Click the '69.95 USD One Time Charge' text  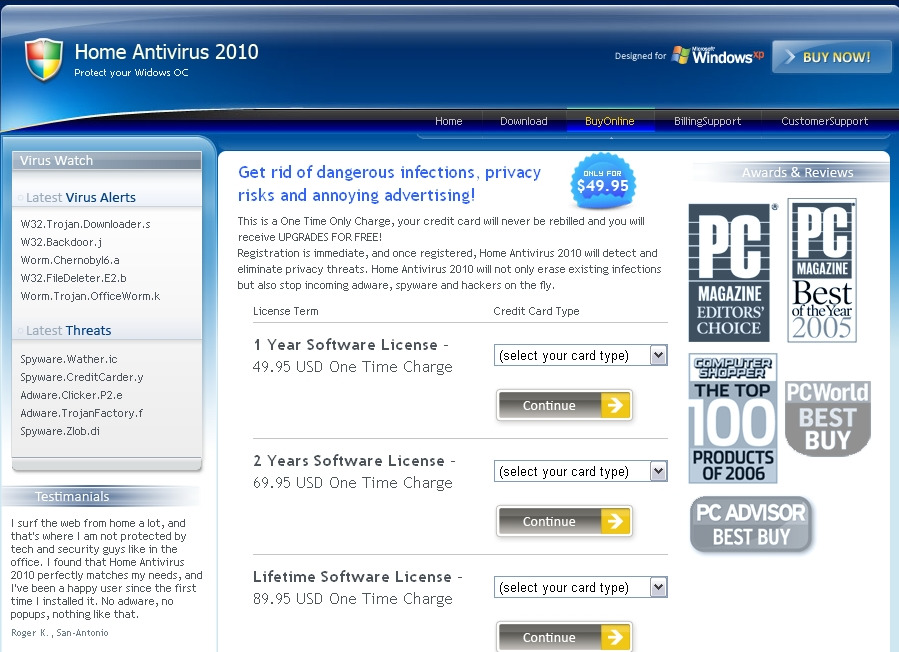pyautogui.click(x=353, y=483)
